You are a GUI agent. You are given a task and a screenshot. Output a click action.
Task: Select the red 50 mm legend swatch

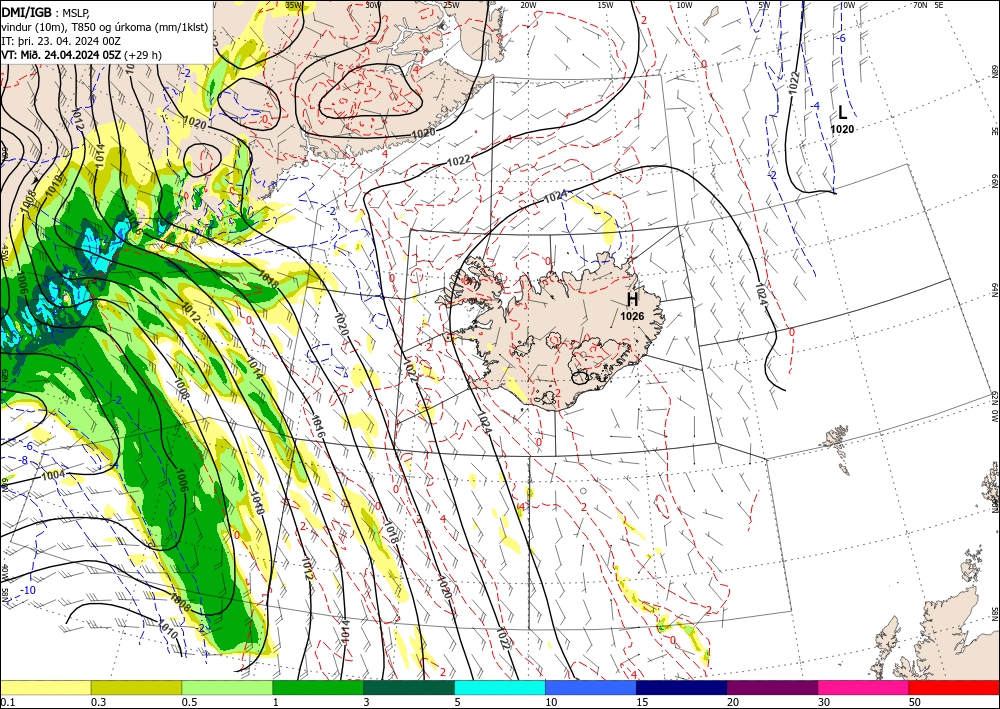(954, 687)
